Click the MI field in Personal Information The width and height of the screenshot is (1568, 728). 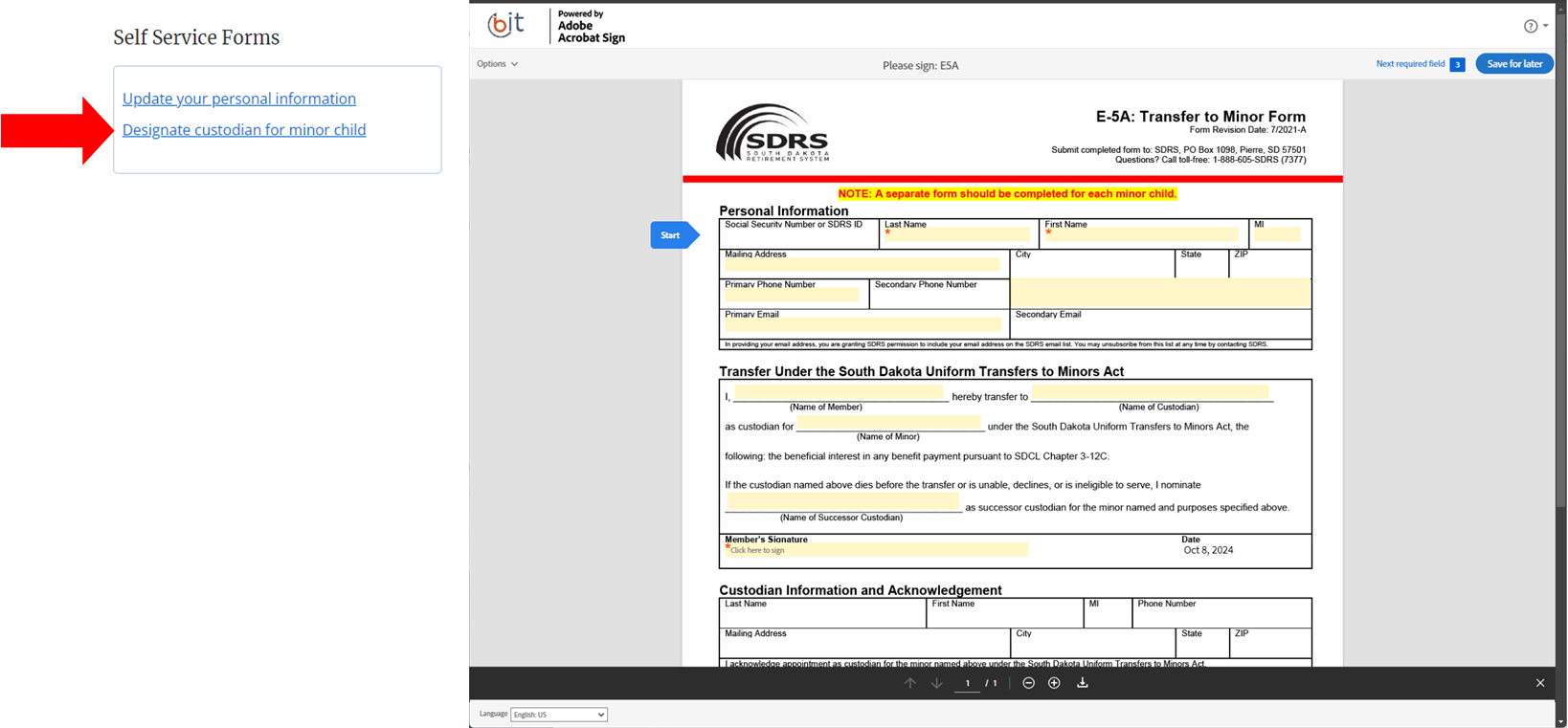coord(1277,234)
